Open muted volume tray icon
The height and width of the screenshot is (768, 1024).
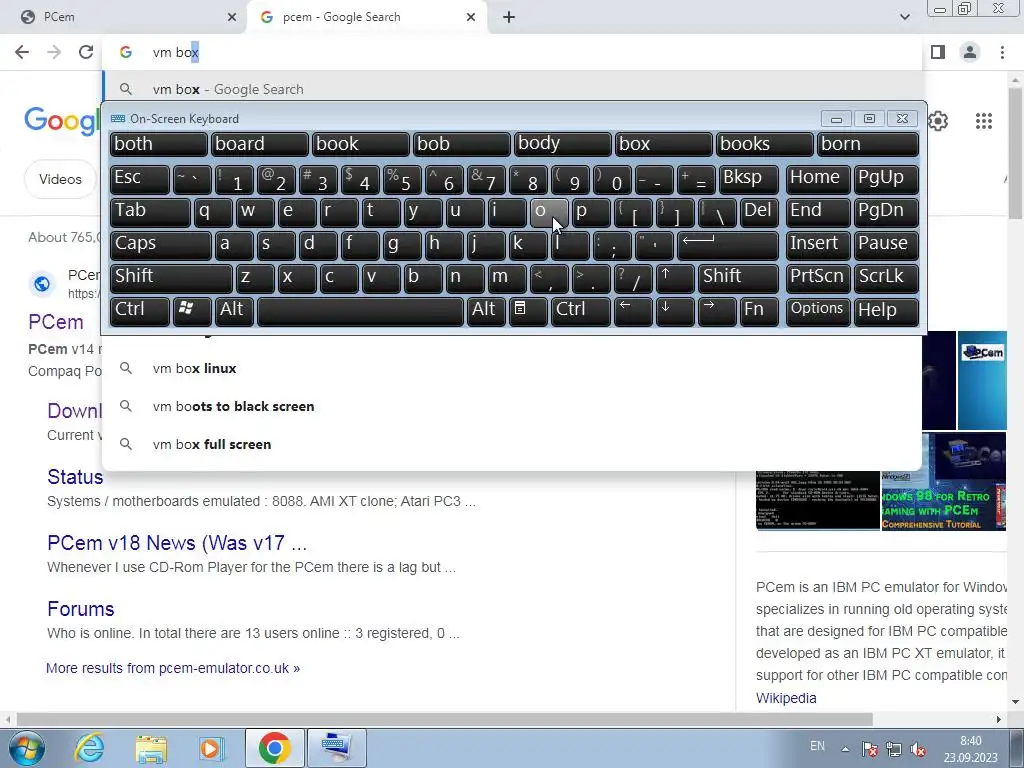[918, 750]
